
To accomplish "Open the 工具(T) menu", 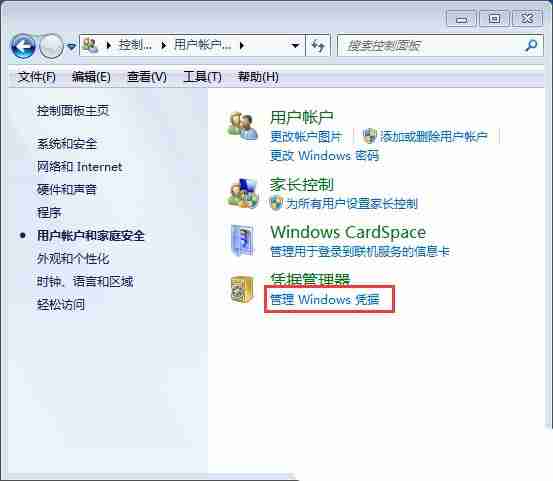I will [202, 77].
